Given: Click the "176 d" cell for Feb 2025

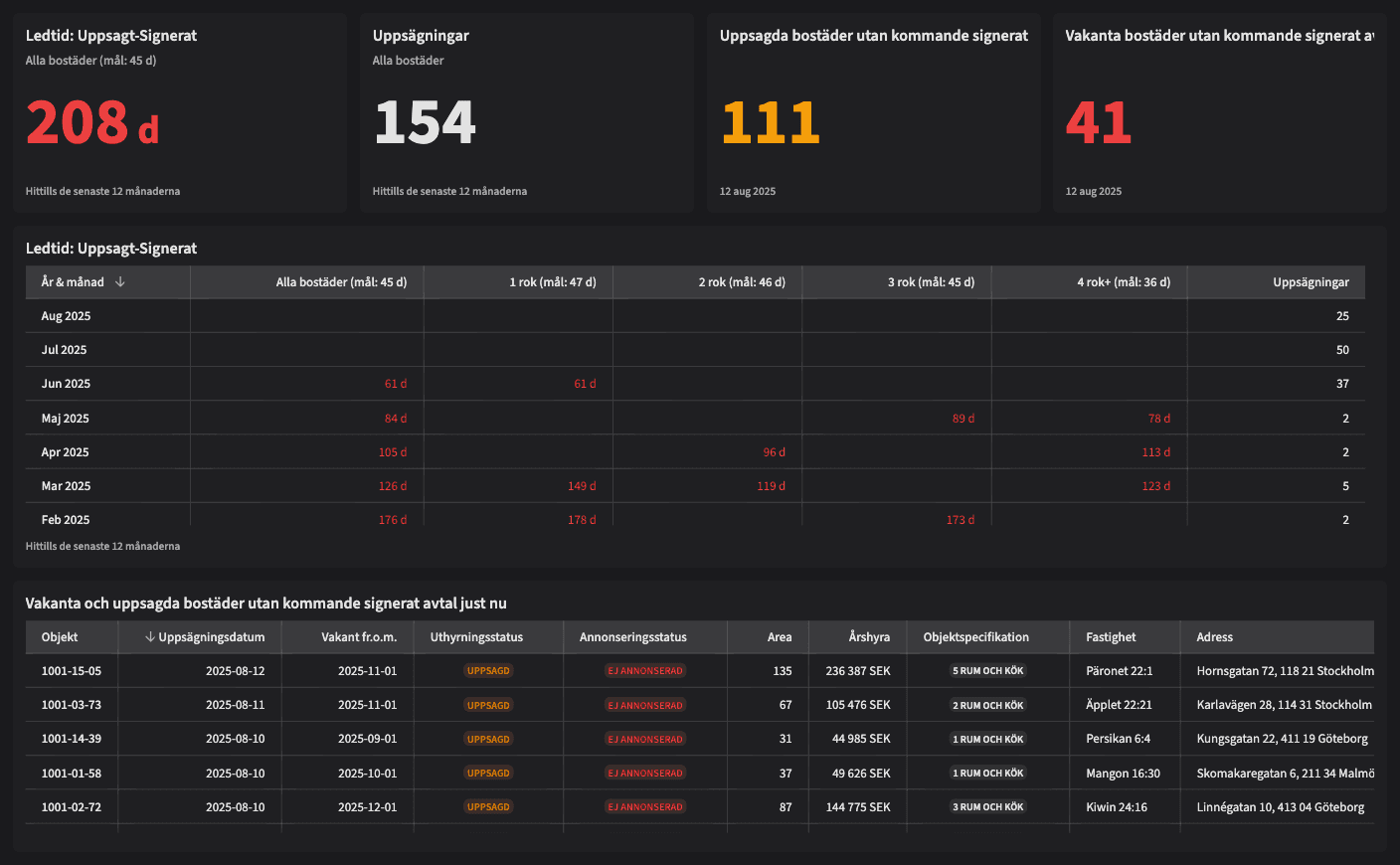Looking at the screenshot, I should pos(395,519).
